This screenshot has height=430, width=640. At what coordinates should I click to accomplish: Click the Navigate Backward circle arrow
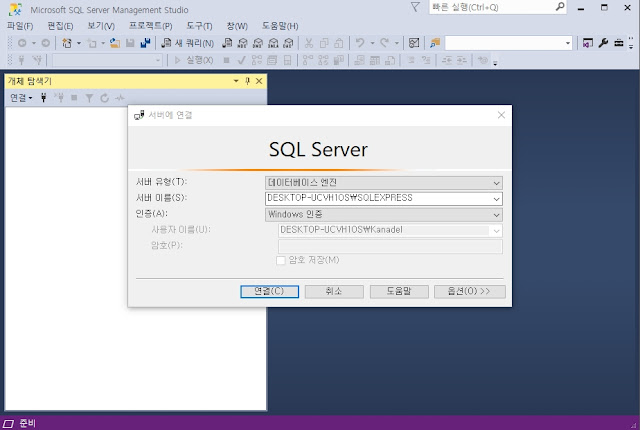click(22, 43)
